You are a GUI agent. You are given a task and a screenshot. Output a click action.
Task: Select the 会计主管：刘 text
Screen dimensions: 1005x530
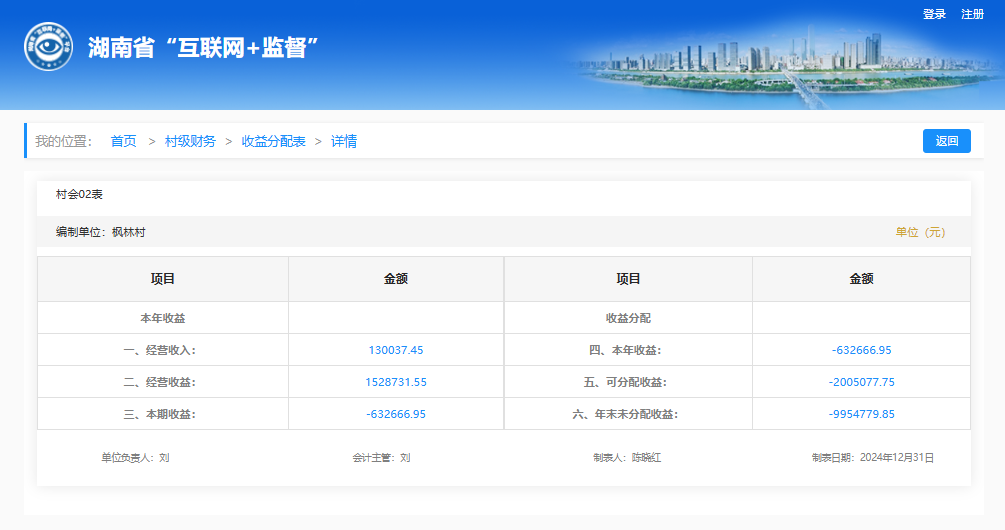click(x=381, y=458)
